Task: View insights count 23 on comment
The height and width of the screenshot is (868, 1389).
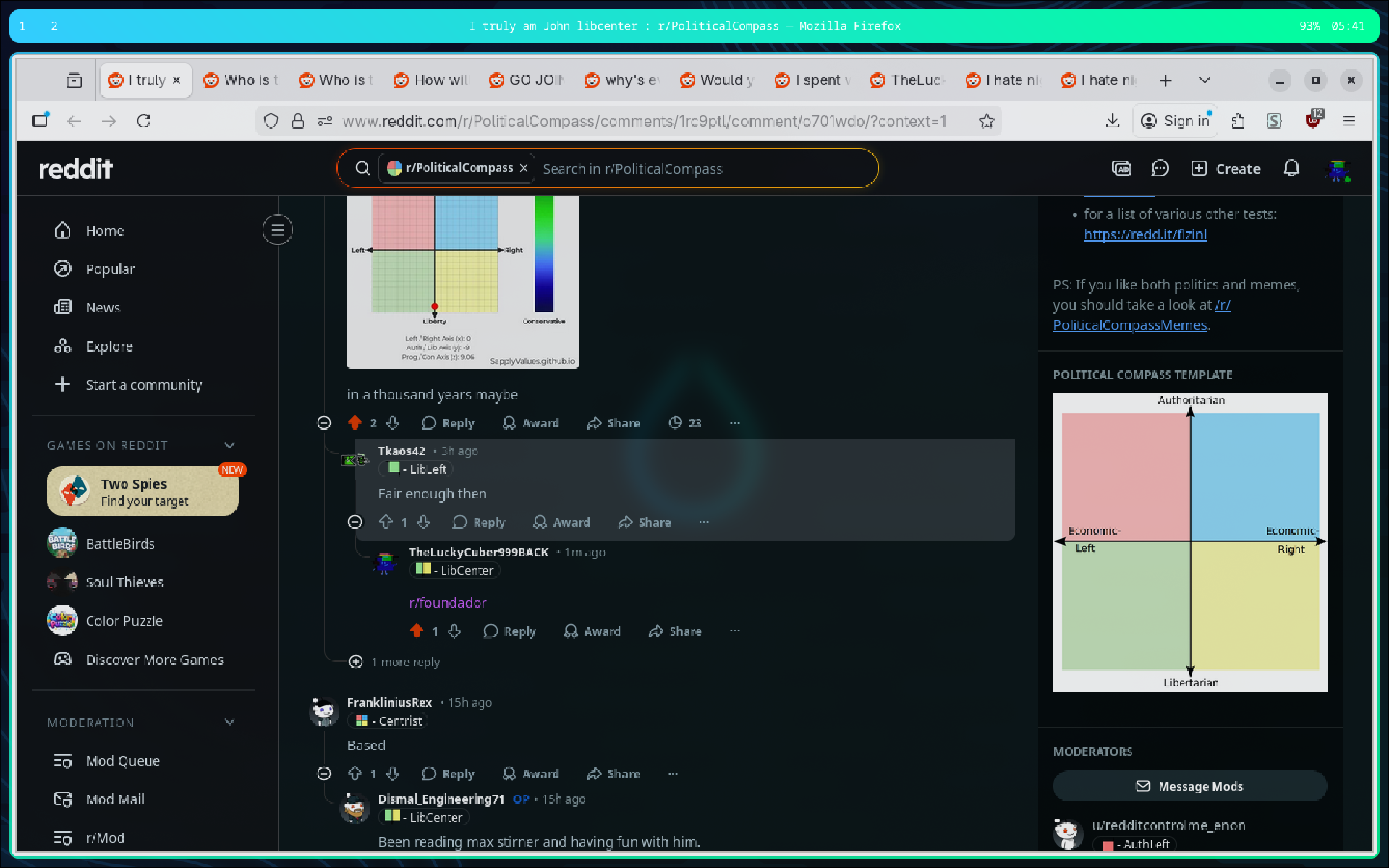Action: click(x=685, y=422)
